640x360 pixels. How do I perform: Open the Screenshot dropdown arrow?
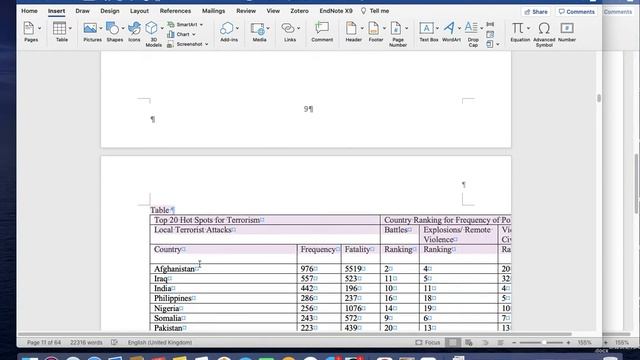pos(207,44)
